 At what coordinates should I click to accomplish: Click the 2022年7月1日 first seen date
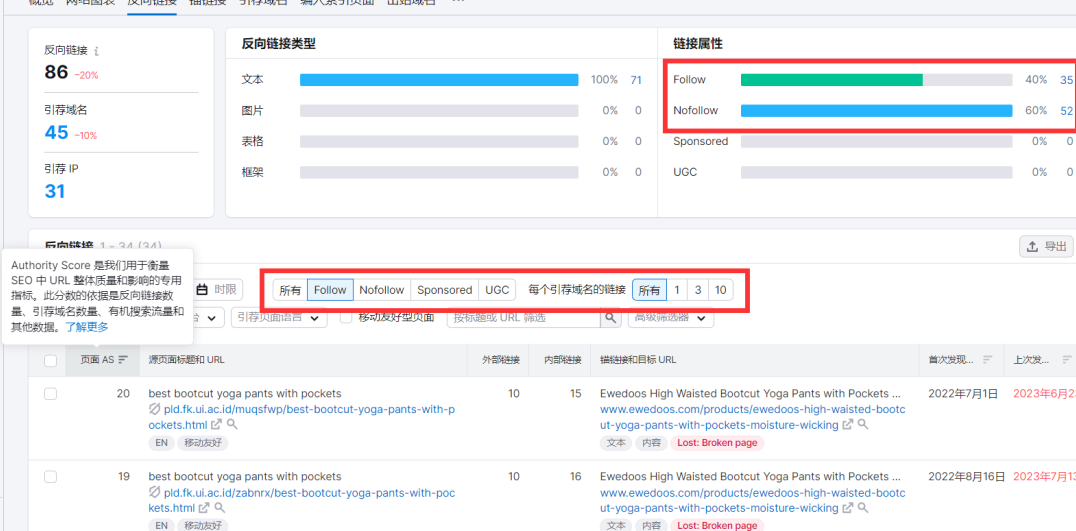pyautogui.click(x=962, y=394)
